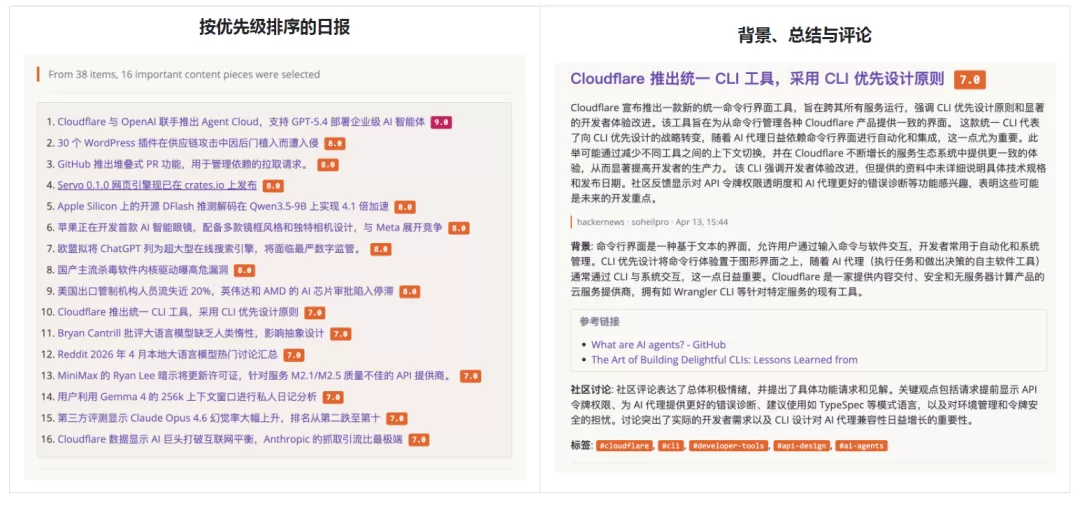The height and width of the screenshot is (505, 1080).
Task: Open the 30 个 WordPress 插件 supply-chain attack item
Action: pyautogui.click(x=188, y=143)
